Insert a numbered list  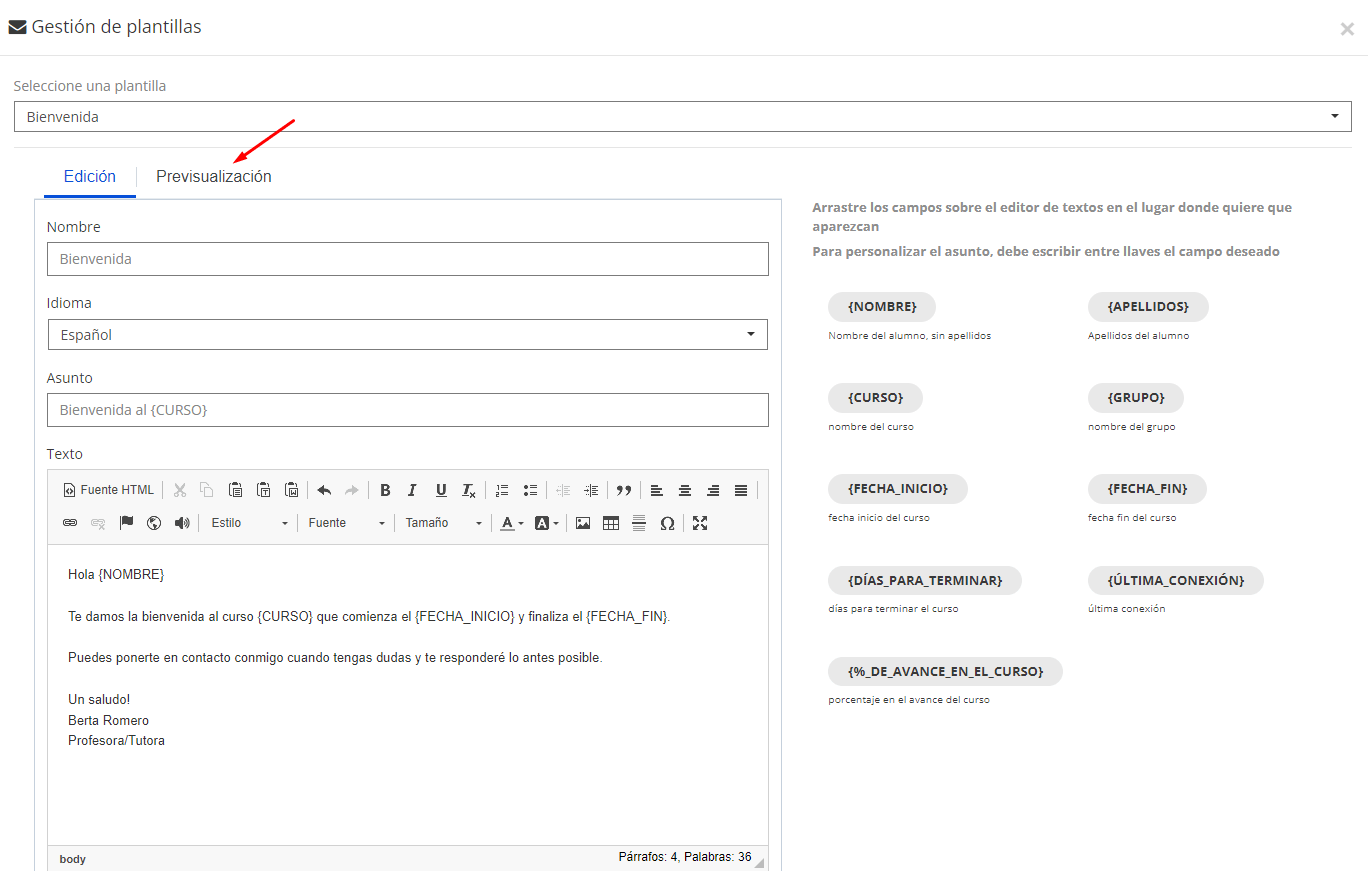click(502, 490)
